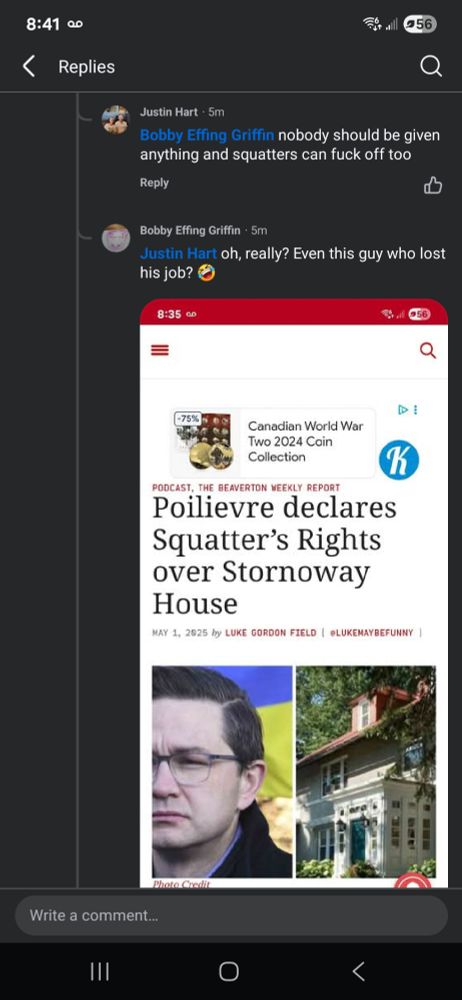The height and width of the screenshot is (1000, 462).
Task: Tap the Android recent apps button
Action: click(x=100, y=971)
